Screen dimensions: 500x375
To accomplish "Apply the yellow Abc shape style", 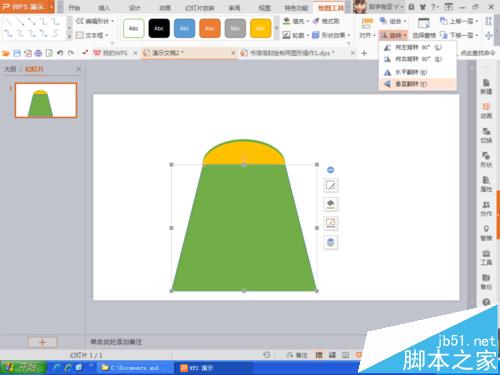I will click(260, 28).
